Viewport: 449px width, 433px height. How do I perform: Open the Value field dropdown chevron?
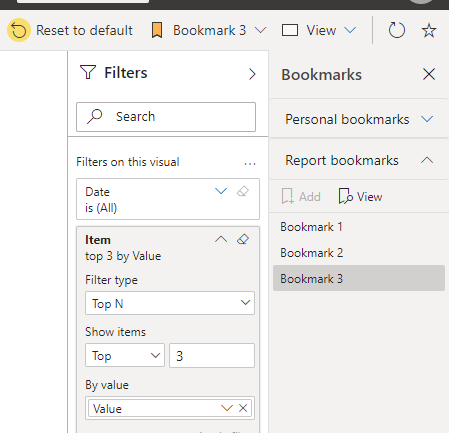point(227,408)
